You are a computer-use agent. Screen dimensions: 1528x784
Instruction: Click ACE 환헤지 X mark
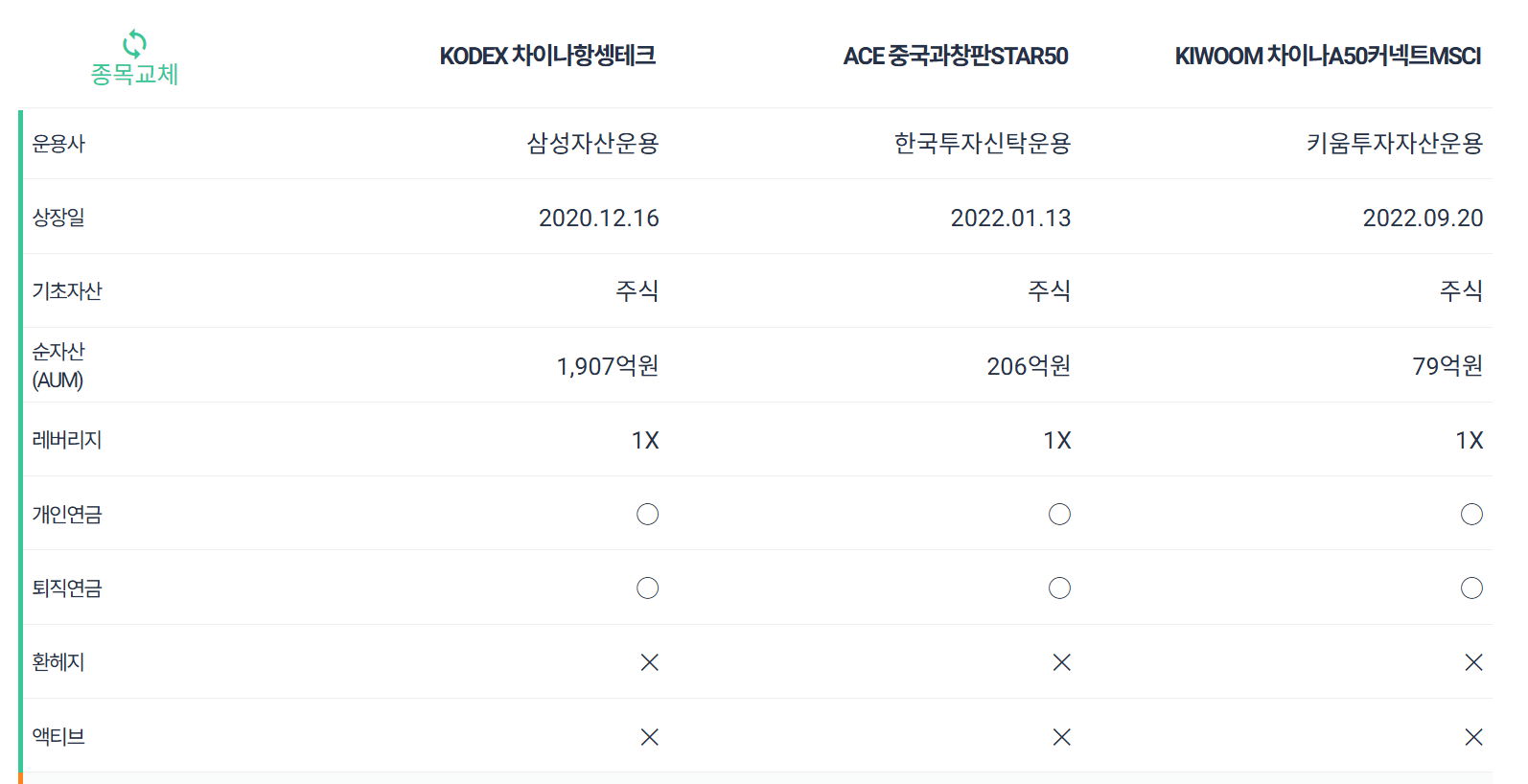pyautogui.click(x=1061, y=662)
